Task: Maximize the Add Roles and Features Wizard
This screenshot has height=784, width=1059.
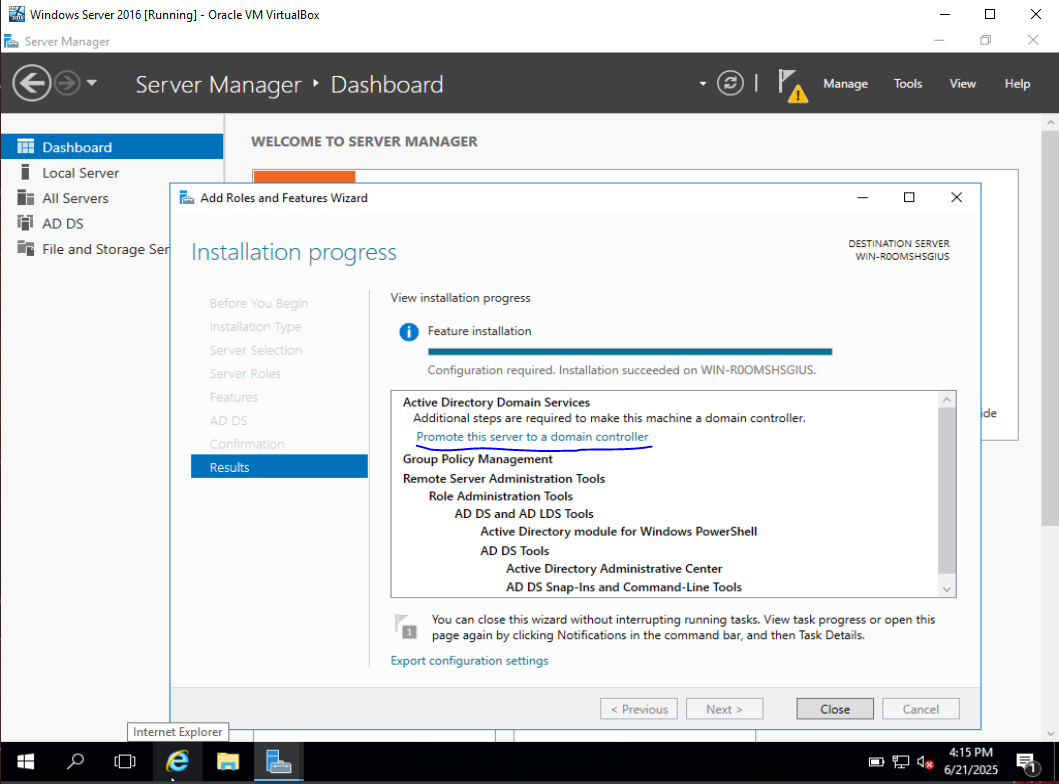Action: [909, 197]
